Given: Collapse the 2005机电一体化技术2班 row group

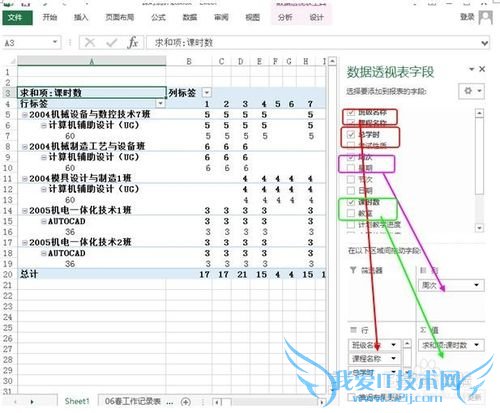Looking at the screenshot, I should coord(24,243).
